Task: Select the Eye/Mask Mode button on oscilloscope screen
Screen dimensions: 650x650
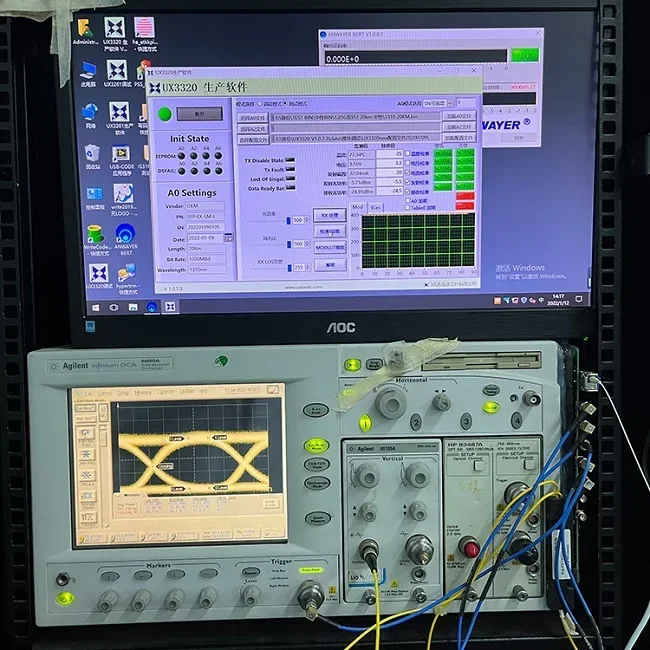Action: 86,408
